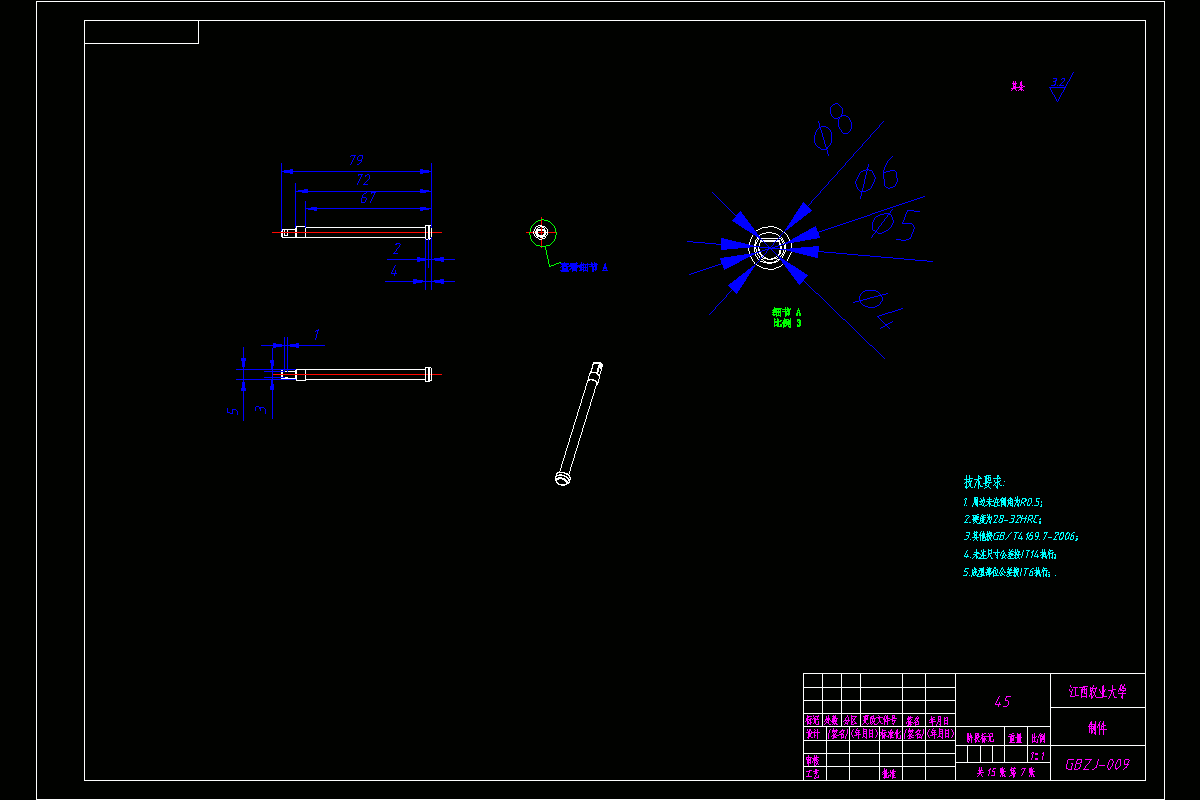Click the '批准' label in the title block
The image size is (1200, 800).
tap(888, 773)
